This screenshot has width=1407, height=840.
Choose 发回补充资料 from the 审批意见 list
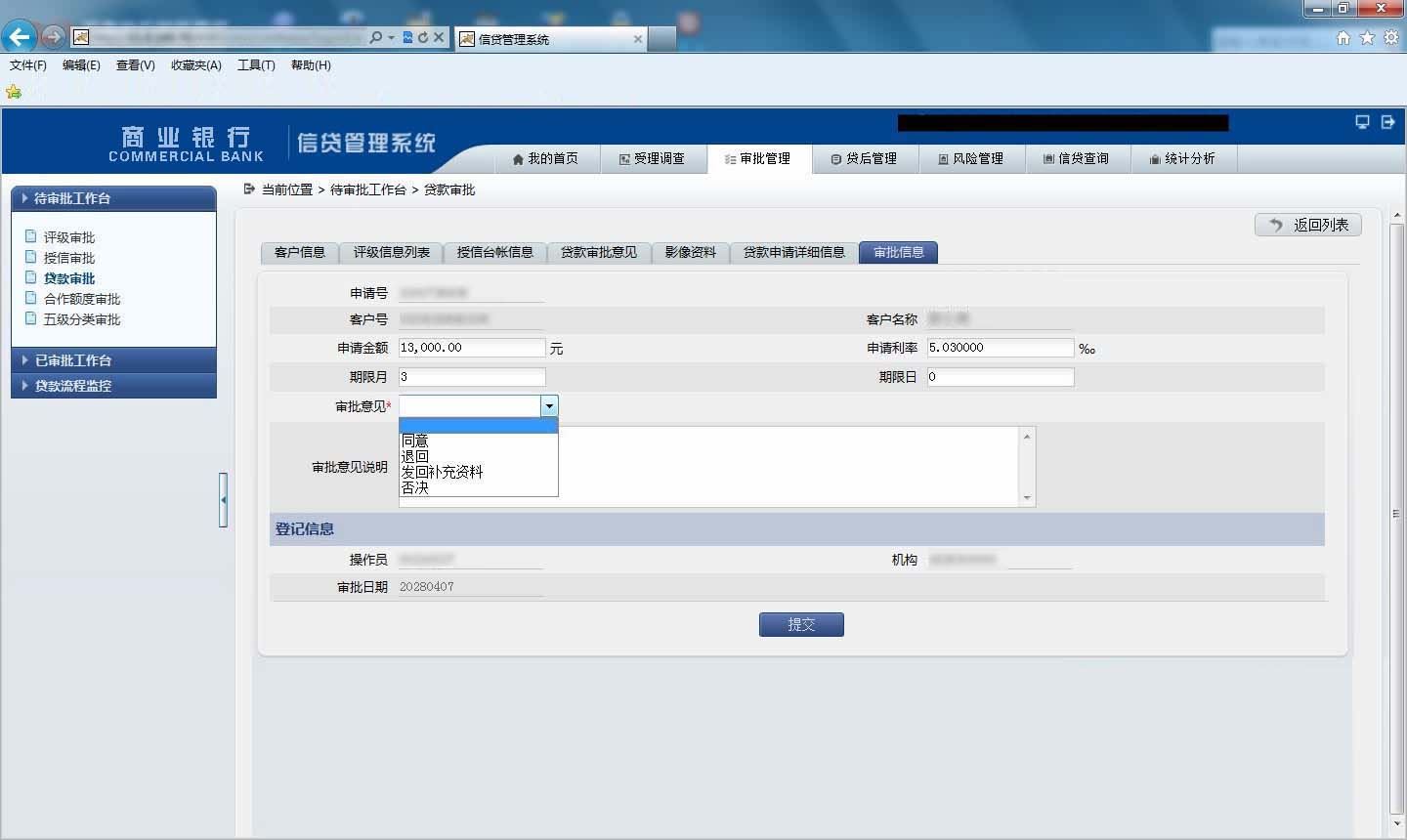point(479,473)
